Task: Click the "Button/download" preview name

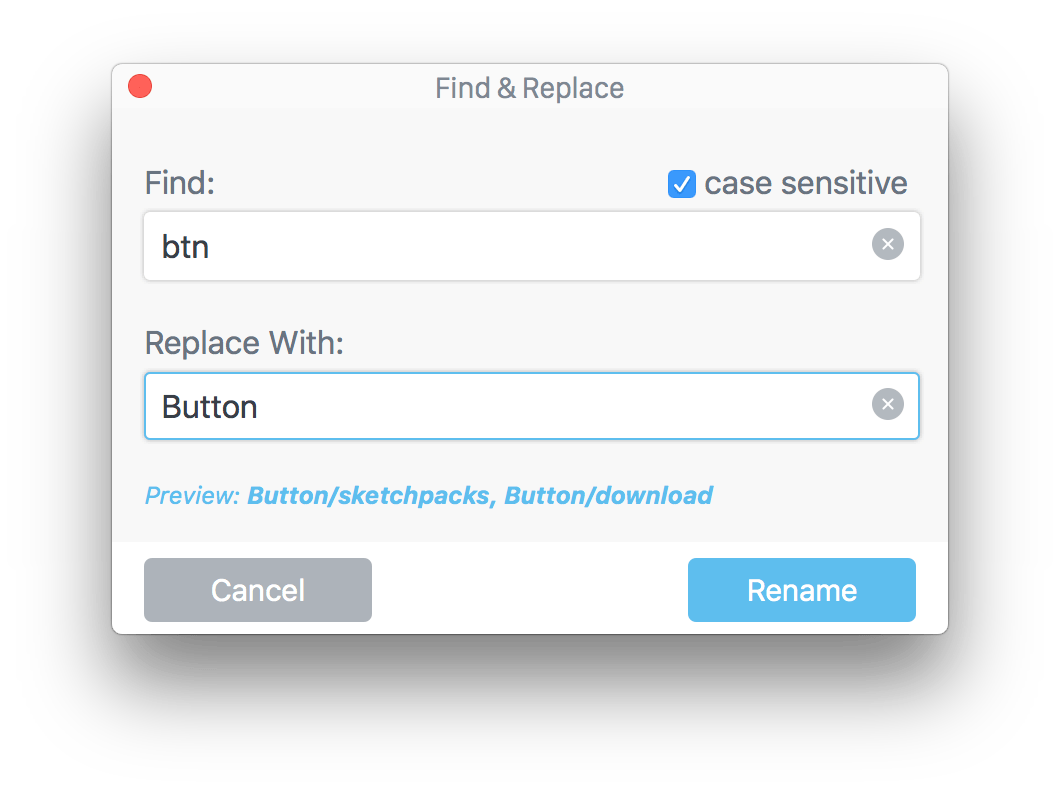Action: [x=608, y=495]
